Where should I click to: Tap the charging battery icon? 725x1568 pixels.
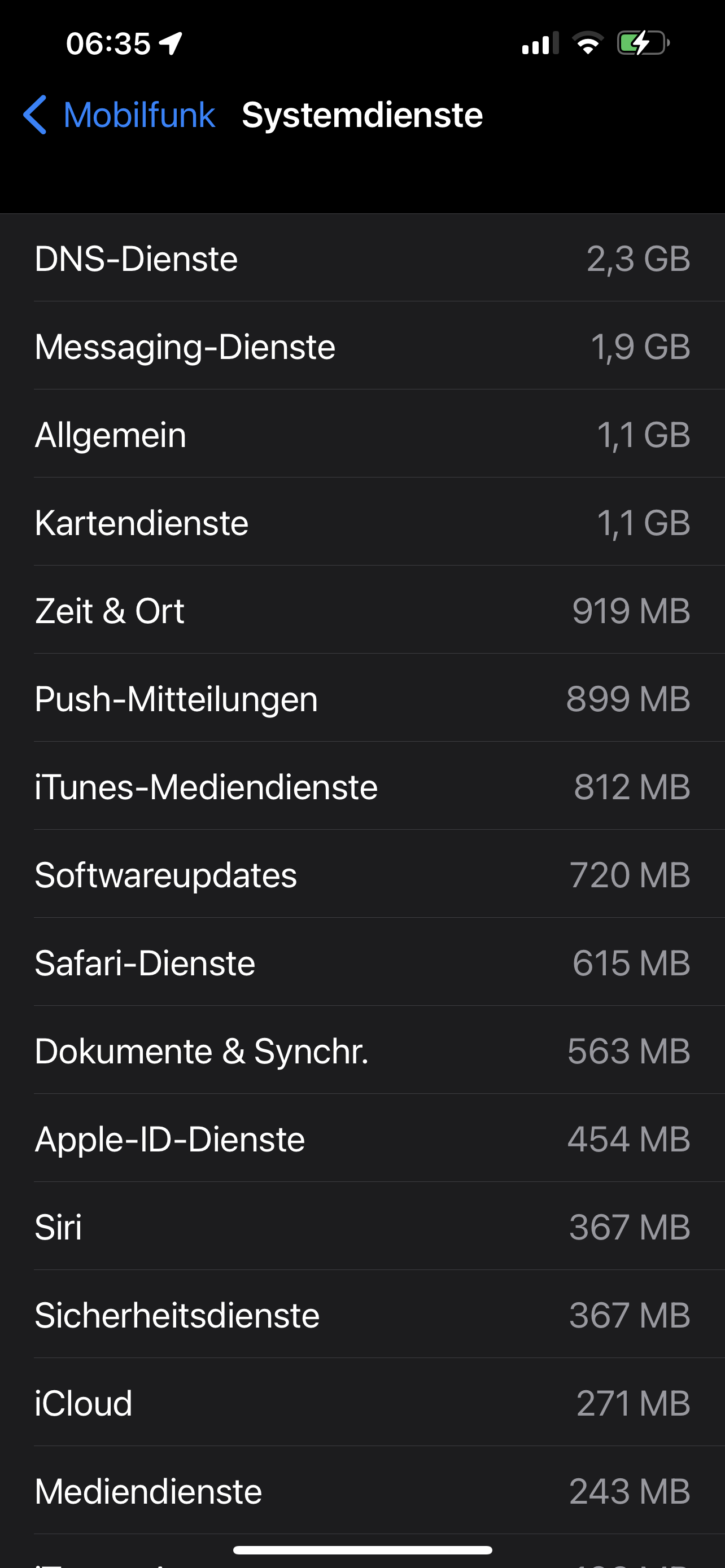pyautogui.click(x=643, y=43)
